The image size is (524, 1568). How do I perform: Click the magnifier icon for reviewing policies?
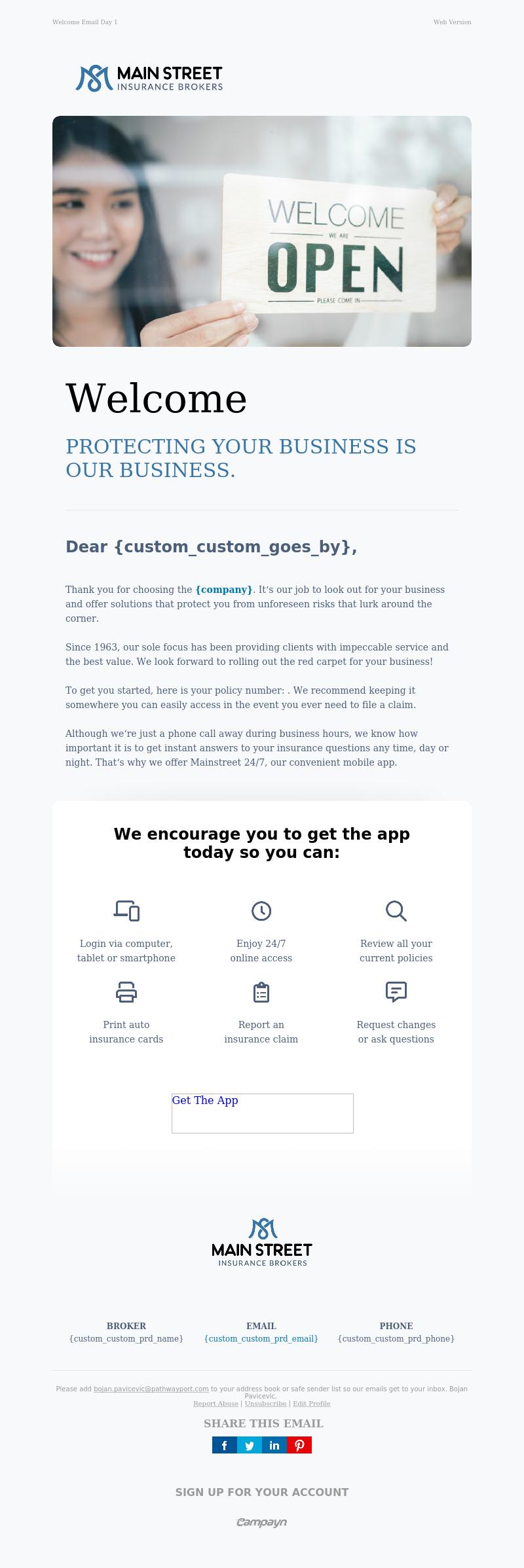click(x=396, y=910)
